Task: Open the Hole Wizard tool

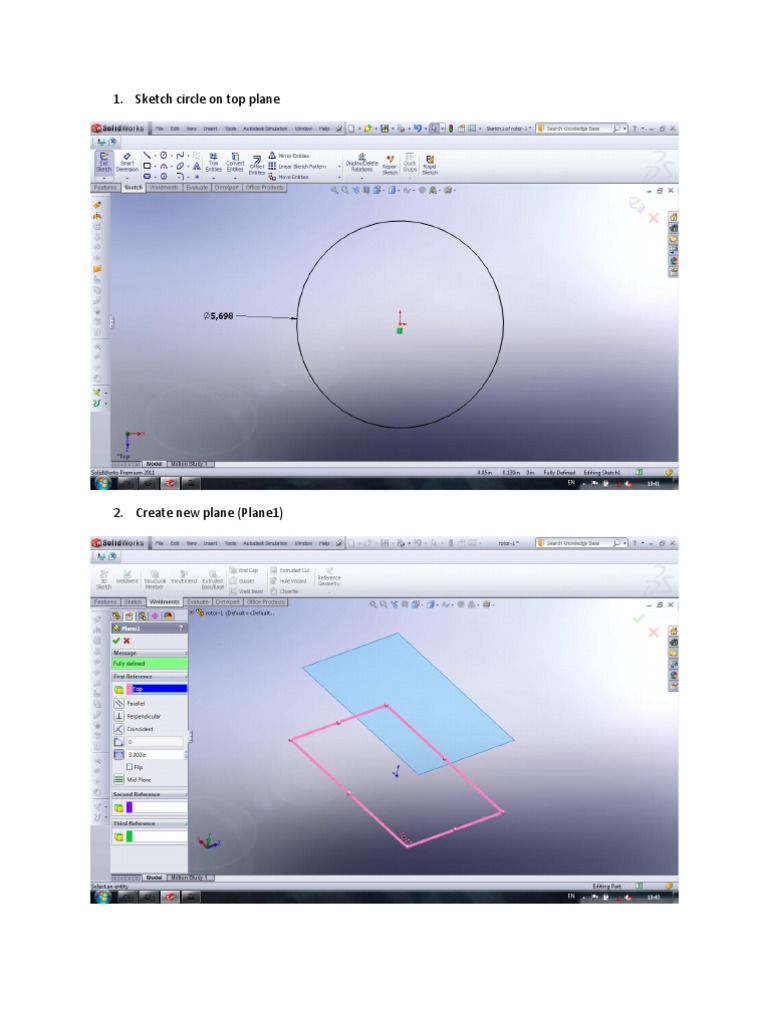Action: pos(288,581)
